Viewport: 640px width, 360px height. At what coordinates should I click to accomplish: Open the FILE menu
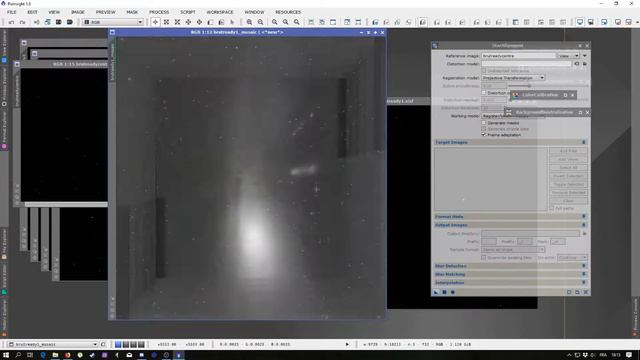tap(12, 12)
